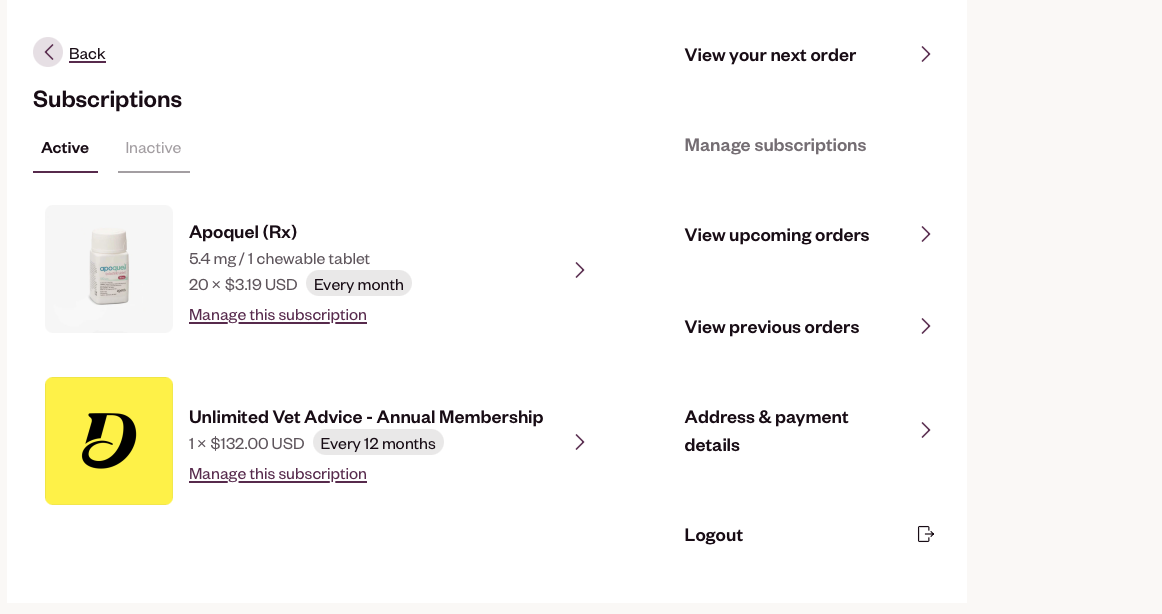Click the Back link
The width and height of the screenshot is (1162, 614).
click(87, 54)
